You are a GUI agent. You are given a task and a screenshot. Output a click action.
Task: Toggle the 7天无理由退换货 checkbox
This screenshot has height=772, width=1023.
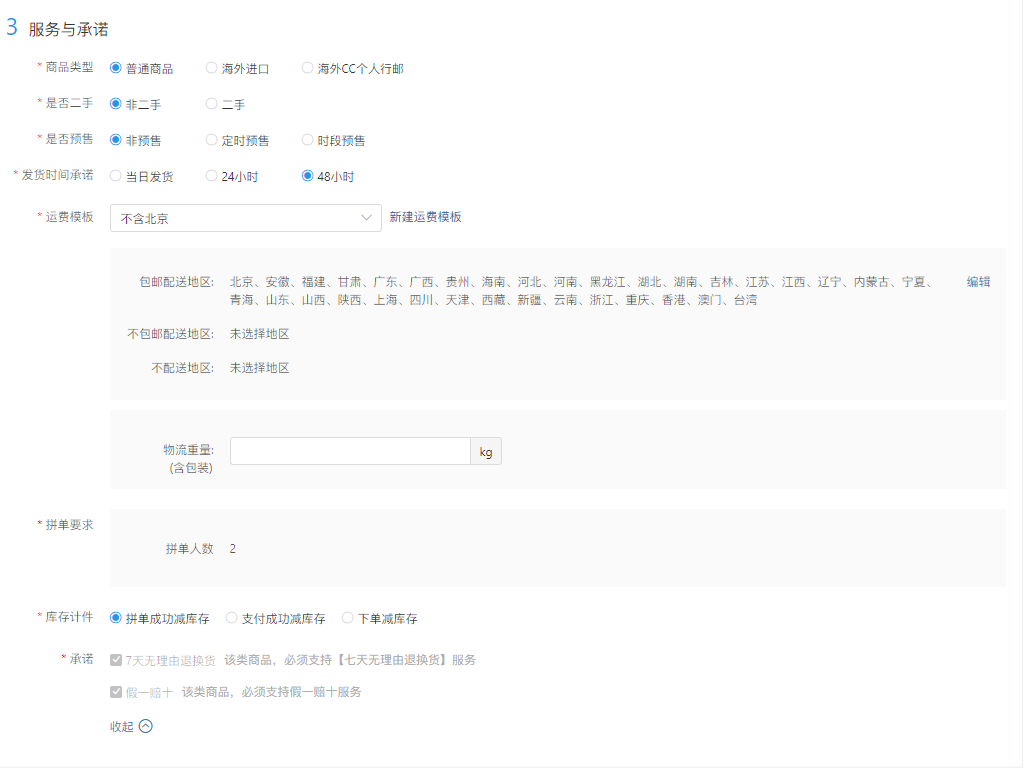tap(116, 660)
